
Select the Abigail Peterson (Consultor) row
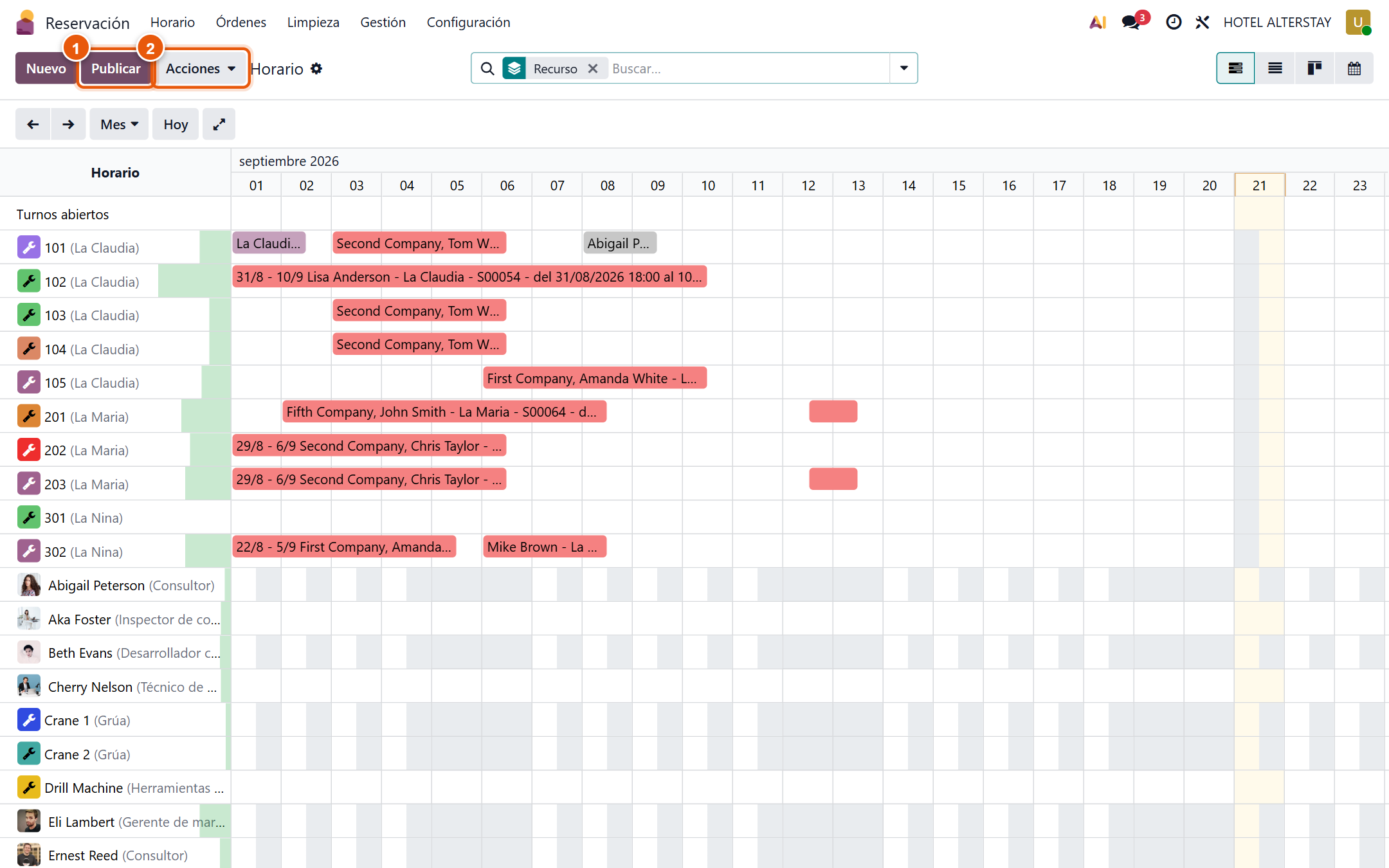click(x=116, y=585)
